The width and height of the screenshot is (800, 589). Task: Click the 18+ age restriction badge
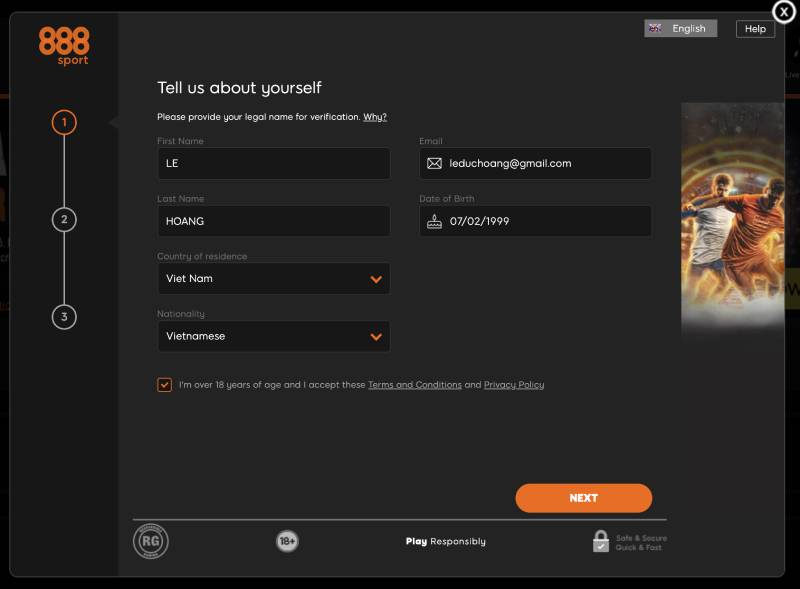click(287, 541)
